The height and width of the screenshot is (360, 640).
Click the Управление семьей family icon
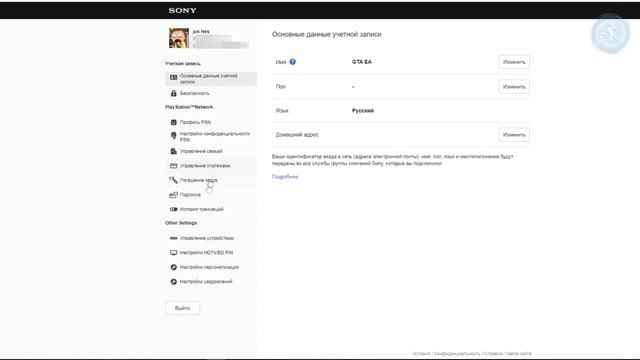pyautogui.click(x=173, y=151)
